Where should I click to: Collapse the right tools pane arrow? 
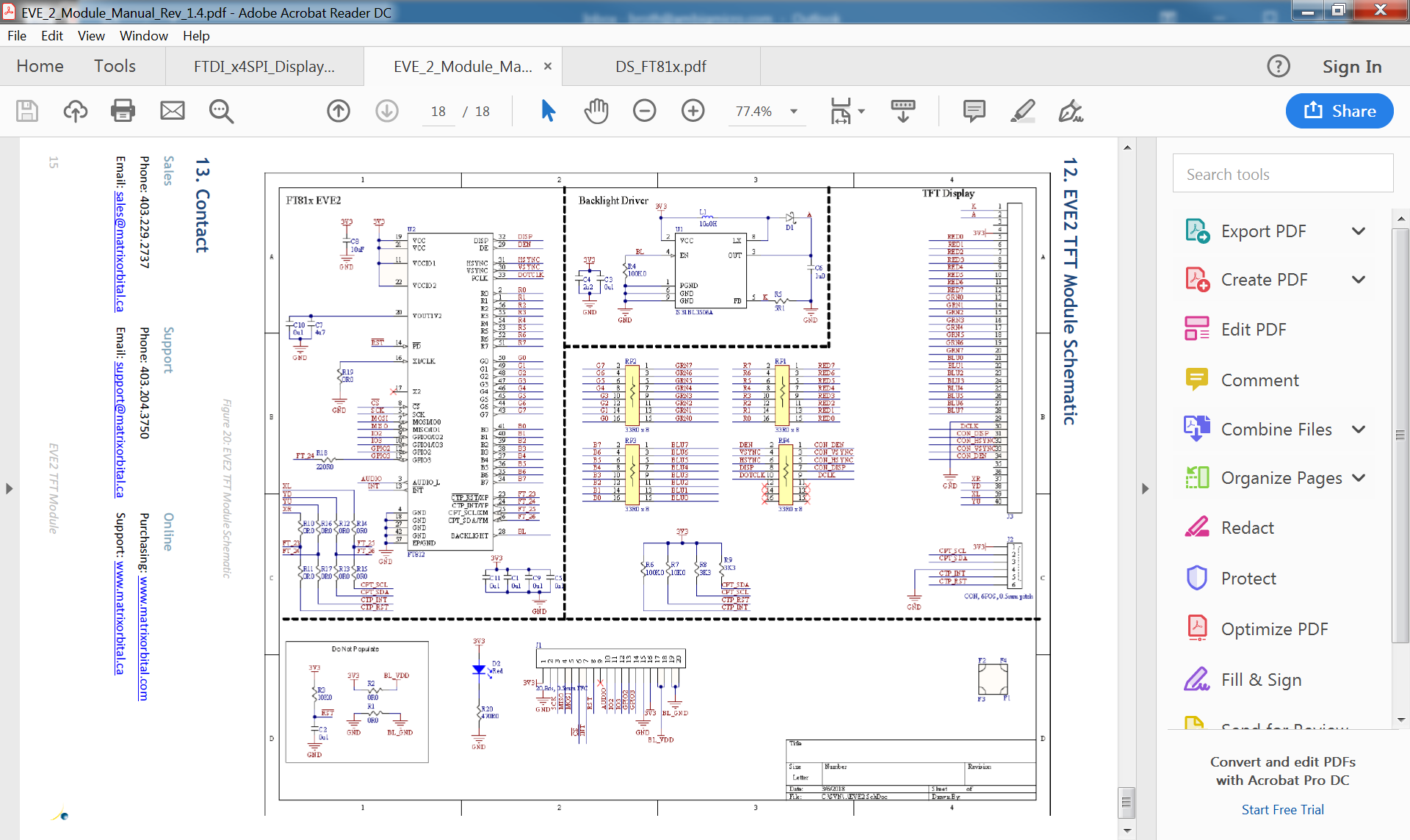pyautogui.click(x=1145, y=488)
